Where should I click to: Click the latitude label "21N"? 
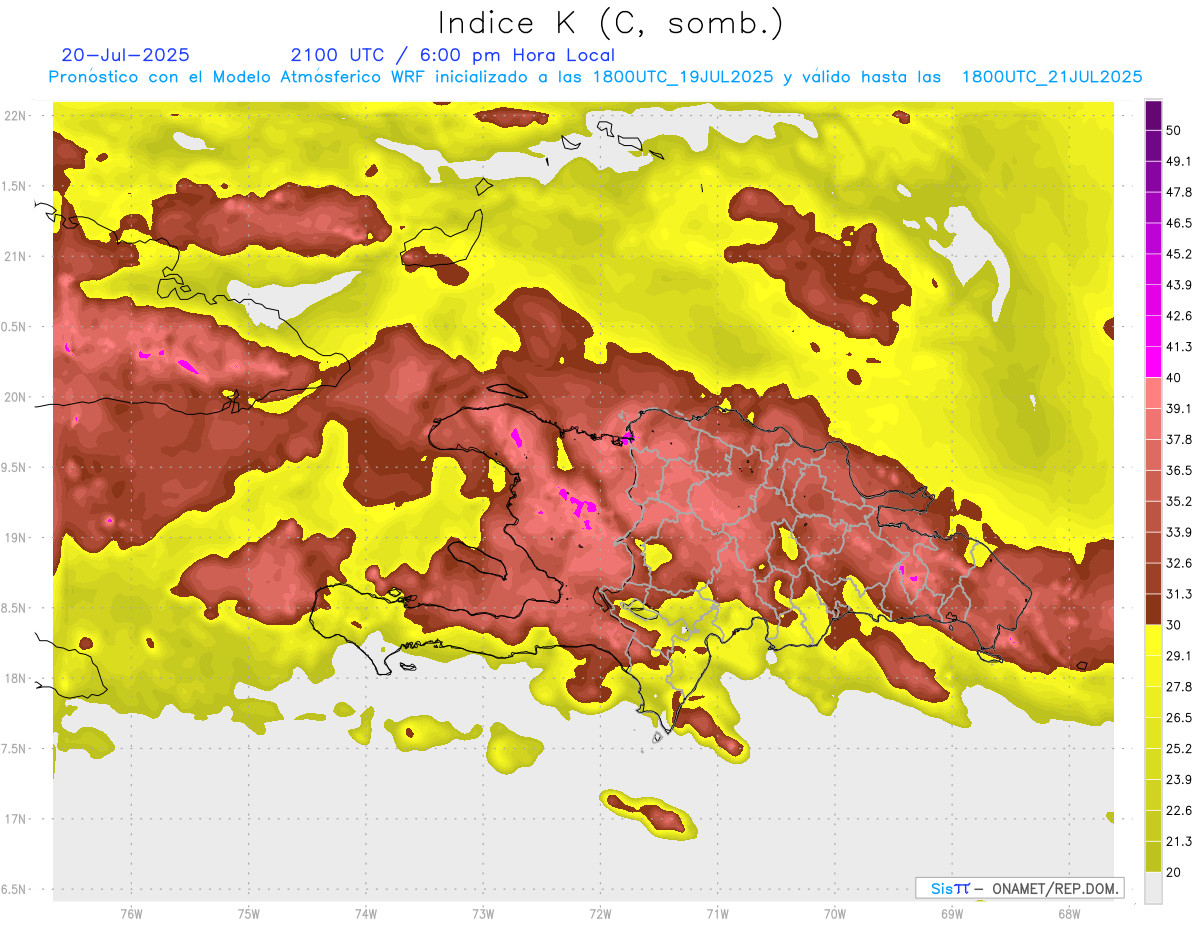coord(16,256)
